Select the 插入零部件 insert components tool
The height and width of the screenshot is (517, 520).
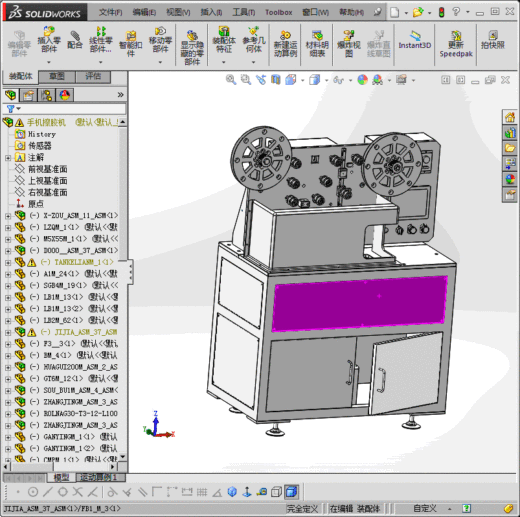(49, 40)
